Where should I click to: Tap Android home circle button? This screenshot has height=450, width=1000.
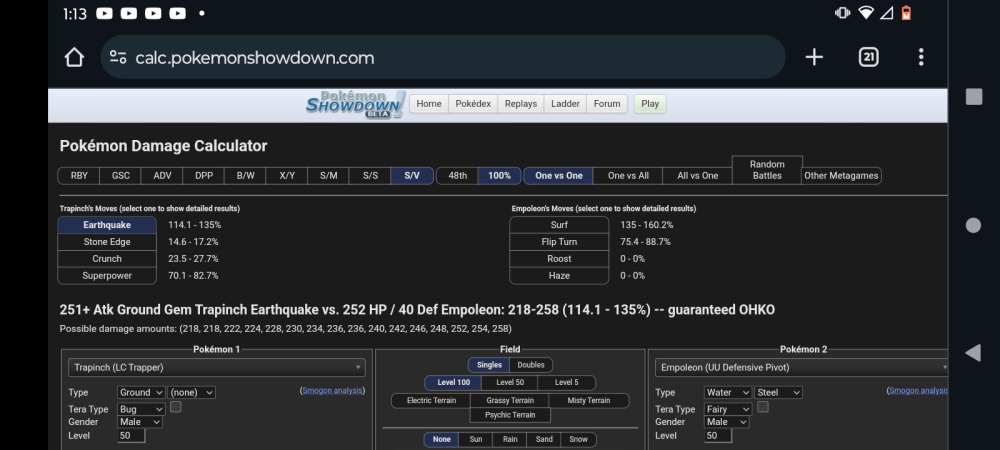973,225
